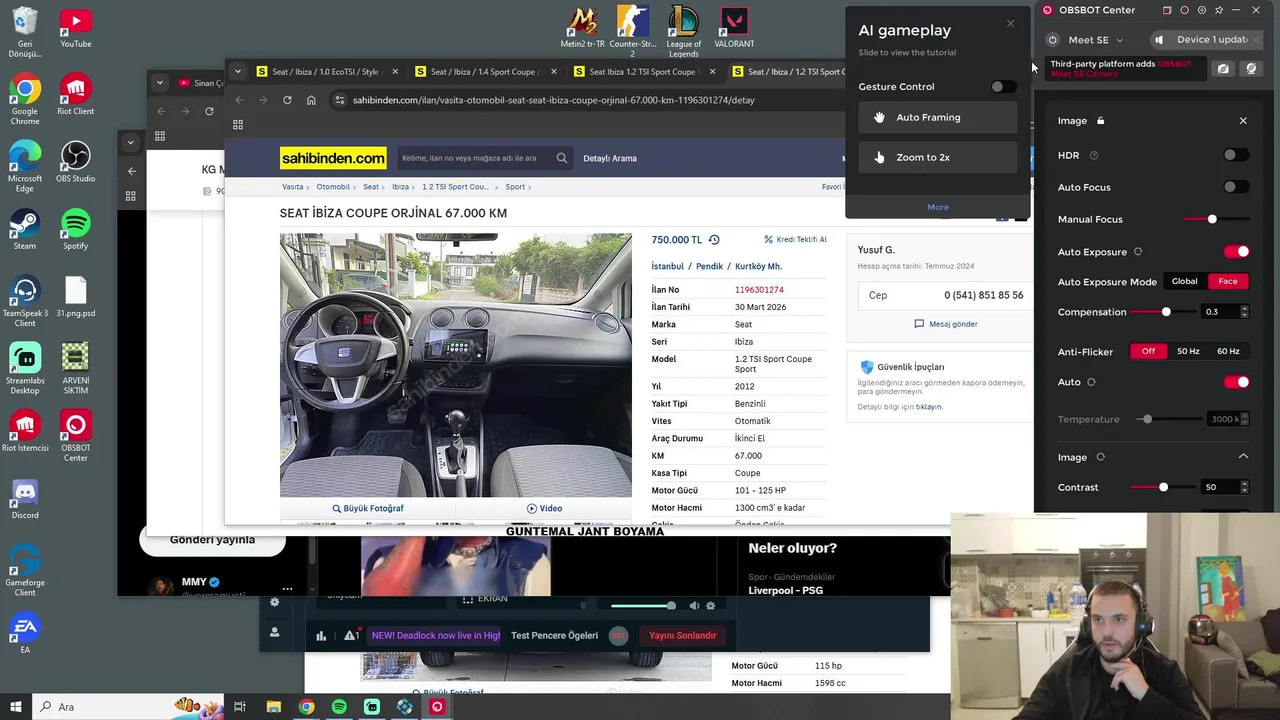Enable the Gesture Control toggle

pyautogui.click(x=1003, y=87)
